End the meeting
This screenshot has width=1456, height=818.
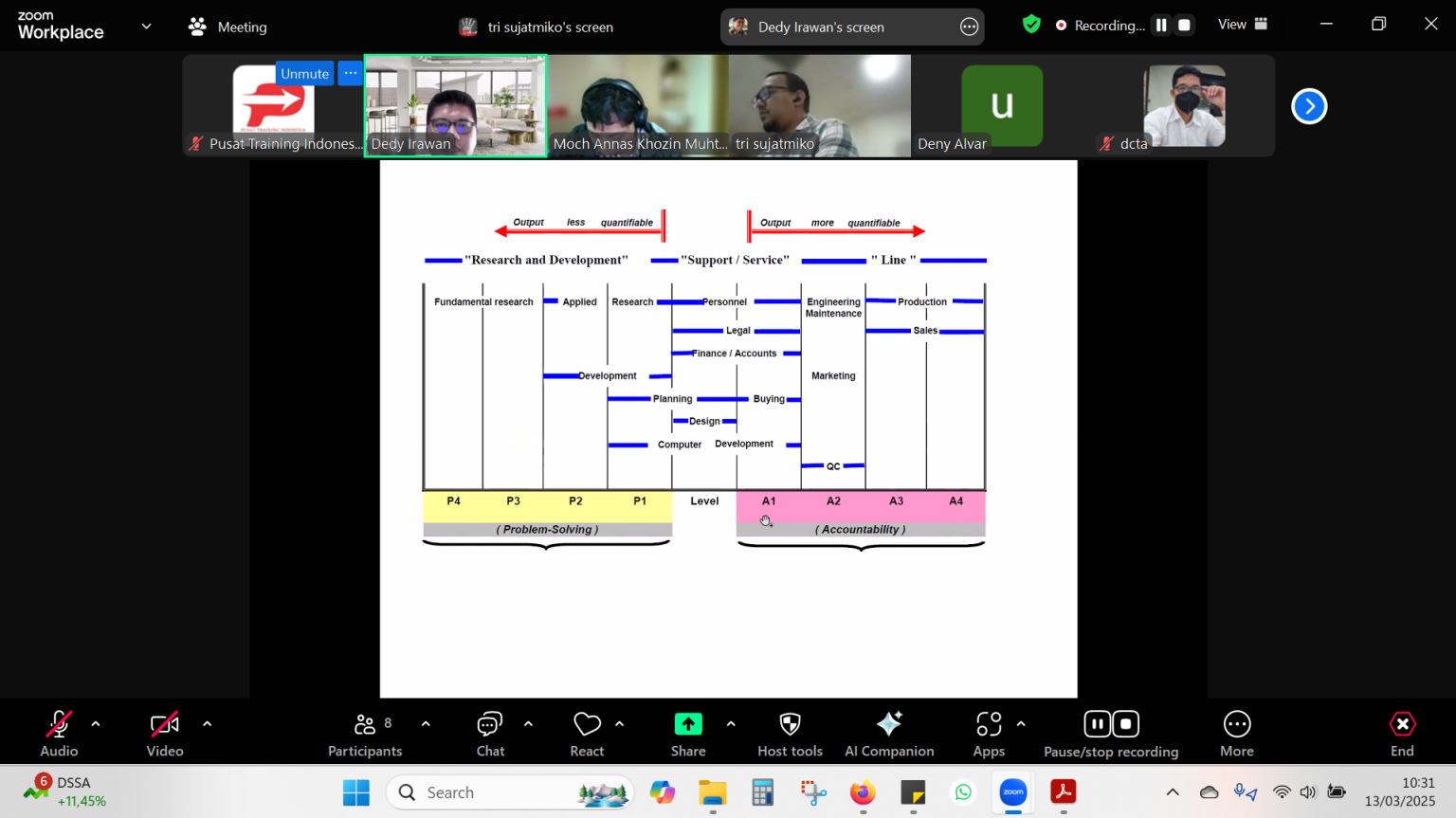[x=1402, y=731]
